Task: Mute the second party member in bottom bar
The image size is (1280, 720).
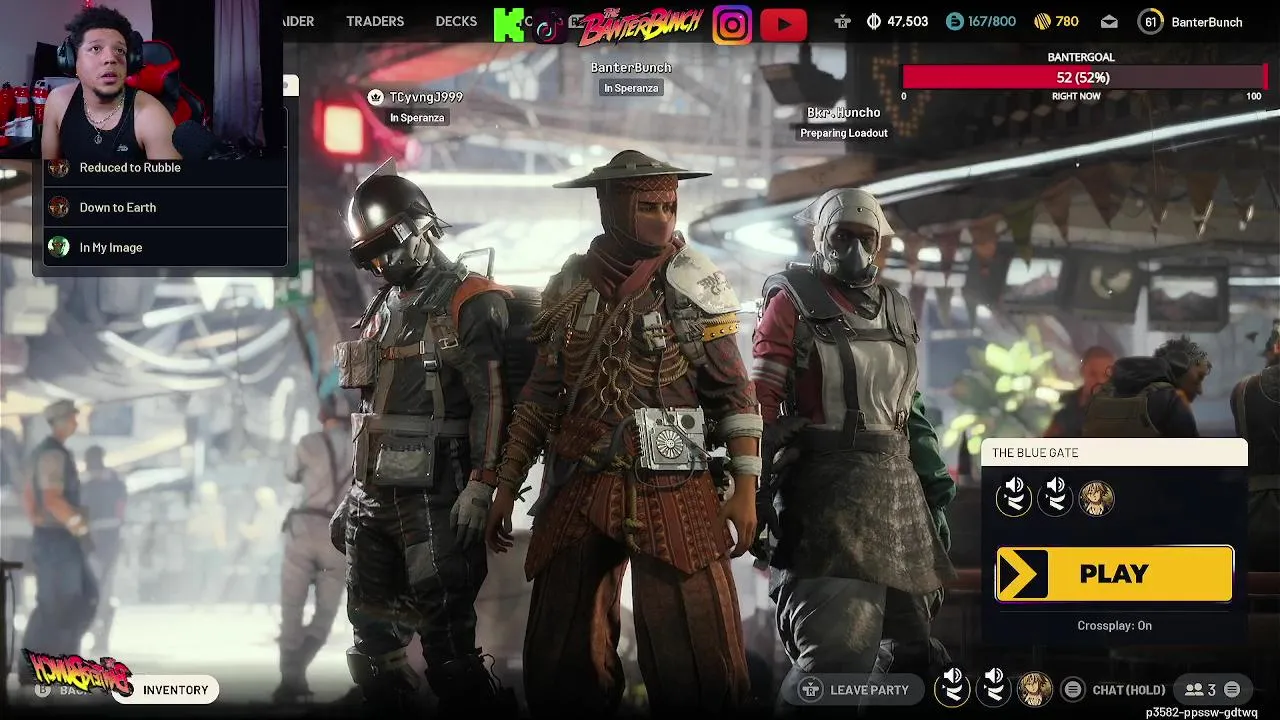Action: click(993, 688)
